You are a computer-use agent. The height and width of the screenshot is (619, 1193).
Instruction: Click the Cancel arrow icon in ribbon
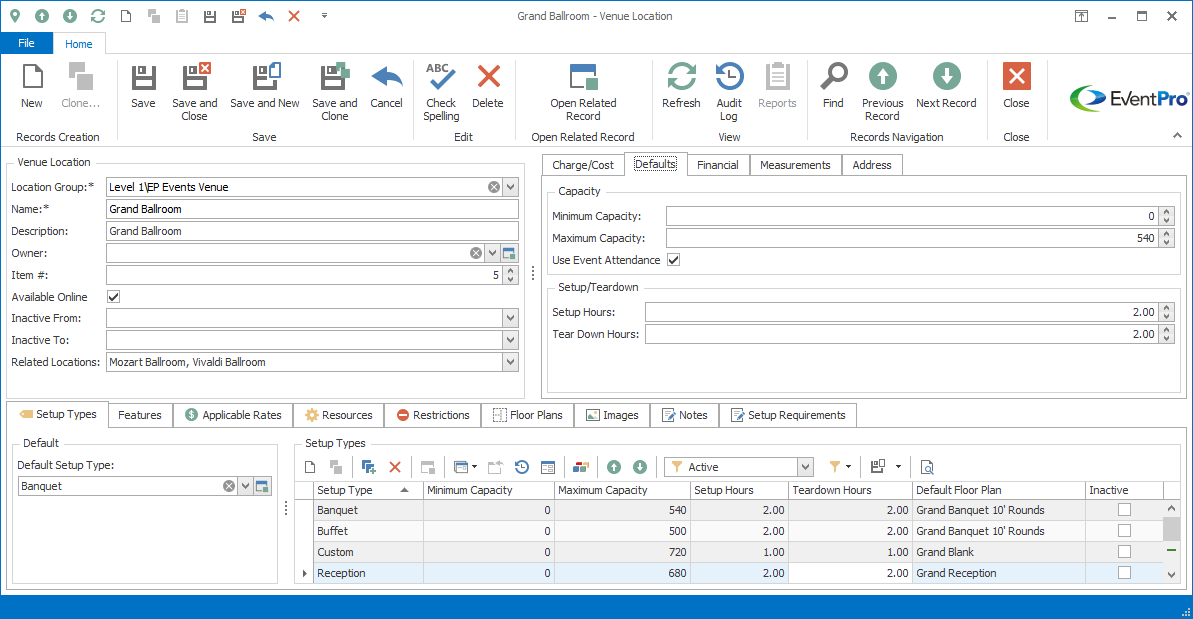[387, 77]
